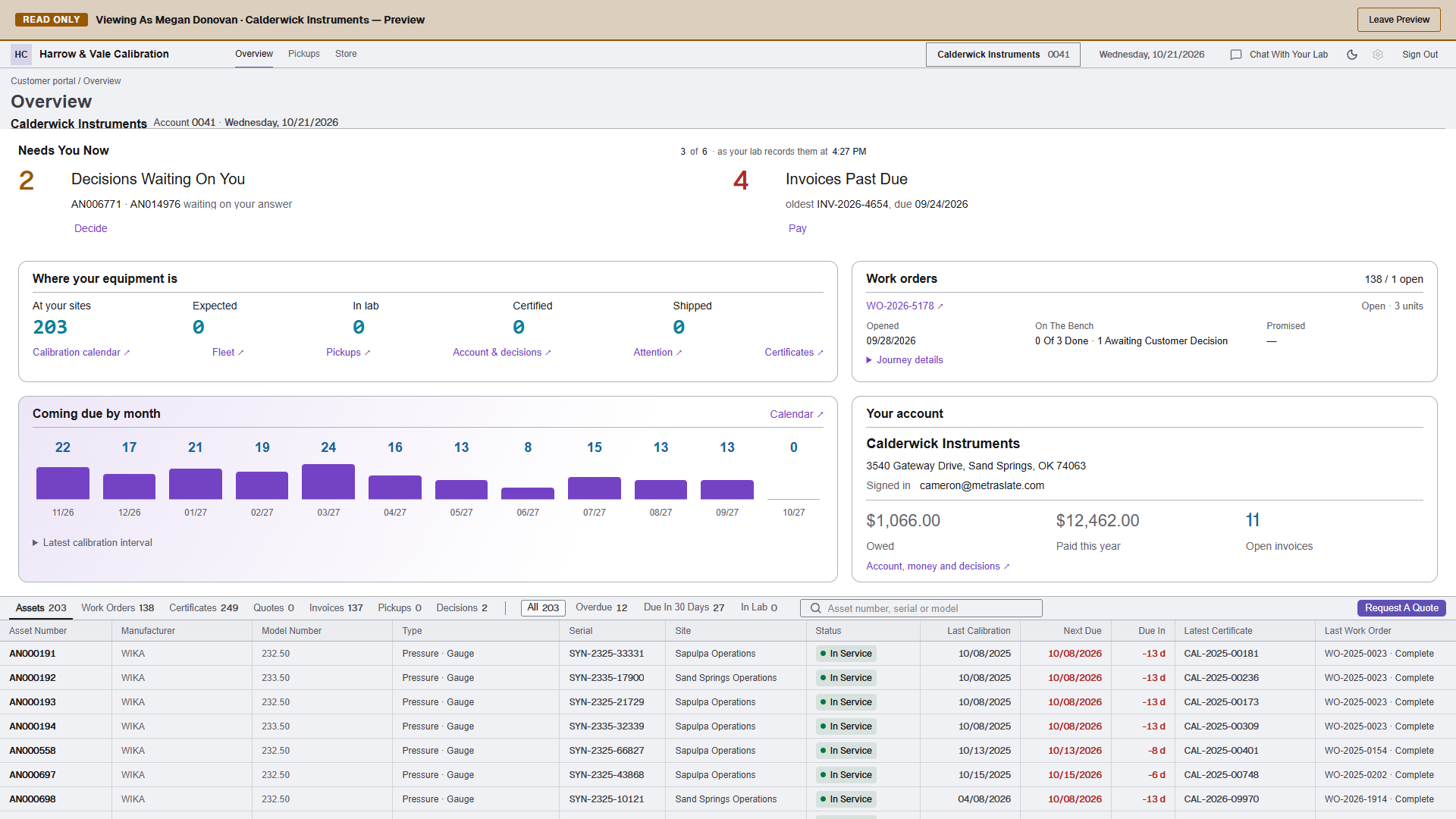This screenshot has width=1456, height=819.
Task: Click Request A Quote button
Action: (x=1401, y=608)
